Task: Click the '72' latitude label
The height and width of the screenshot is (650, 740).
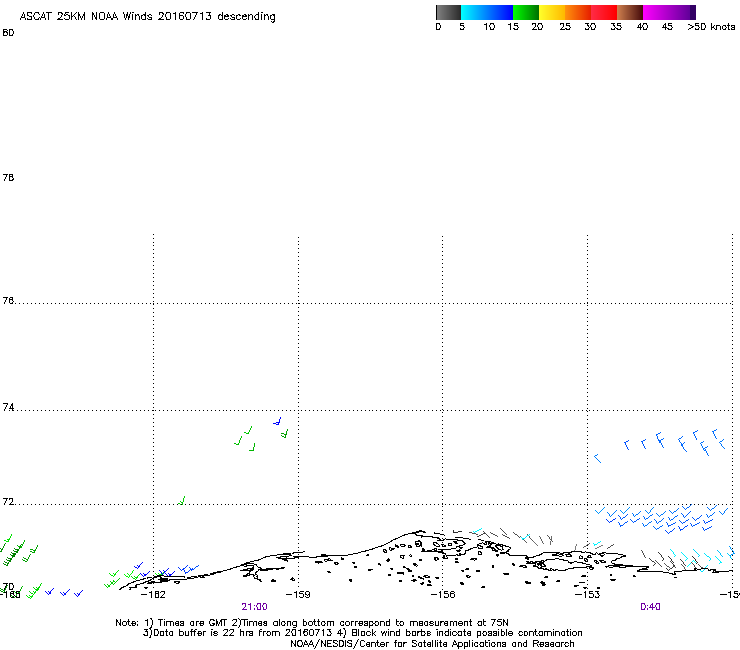Action: [x=8, y=501]
